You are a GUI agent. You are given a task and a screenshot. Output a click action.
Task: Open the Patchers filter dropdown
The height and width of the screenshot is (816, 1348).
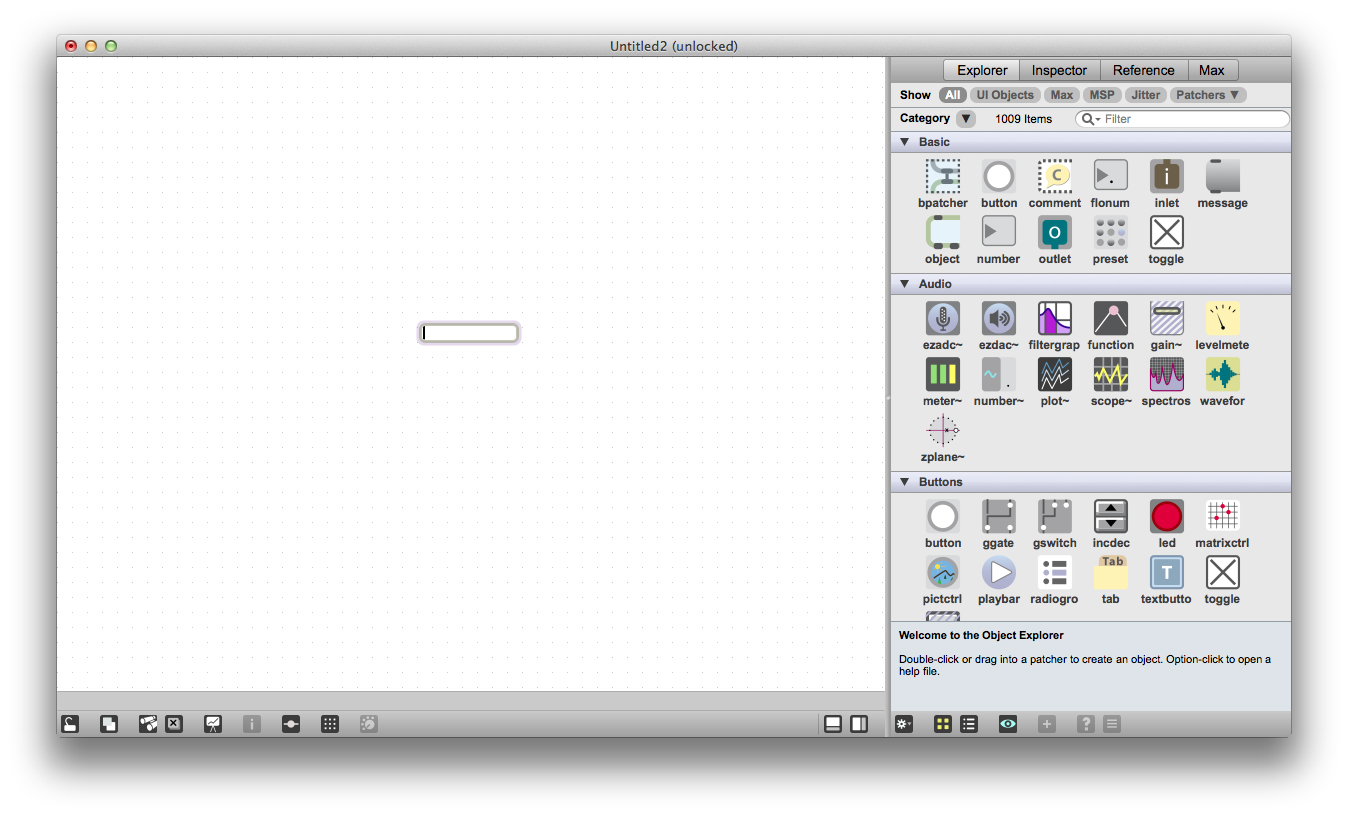(1208, 95)
